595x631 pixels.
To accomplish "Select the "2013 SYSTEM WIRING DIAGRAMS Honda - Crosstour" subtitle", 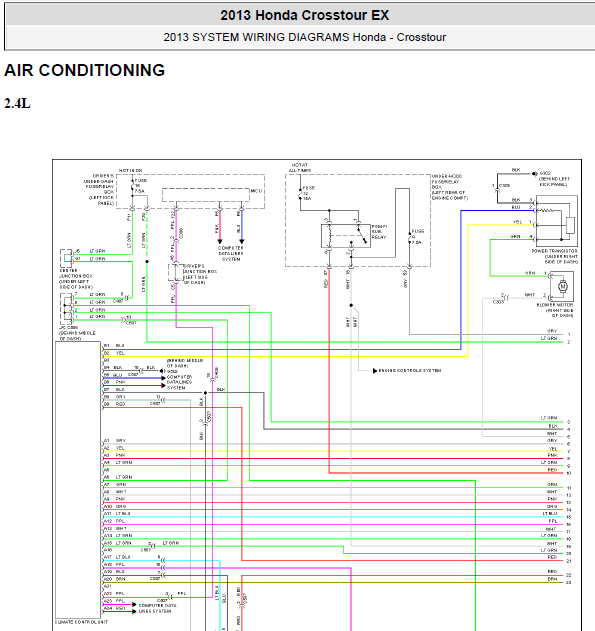I will click(x=305, y=37).
